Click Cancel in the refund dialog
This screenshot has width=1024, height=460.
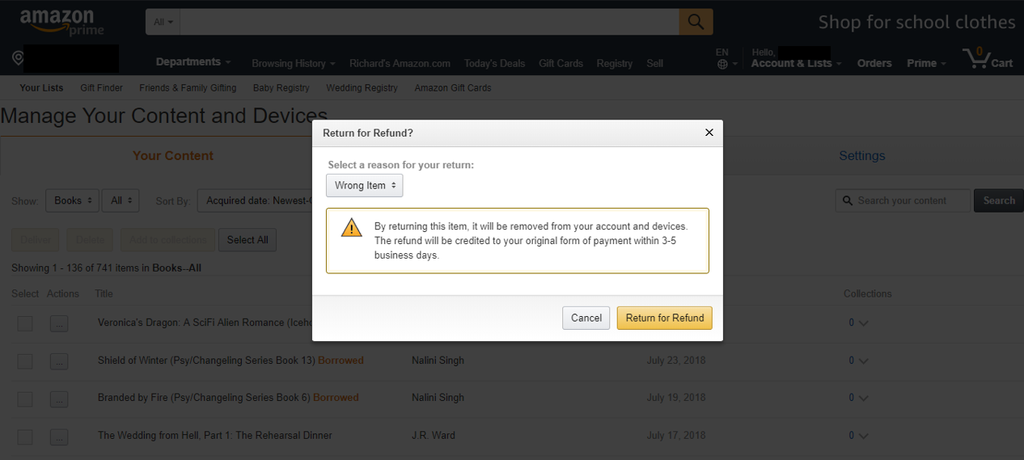pyautogui.click(x=586, y=318)
